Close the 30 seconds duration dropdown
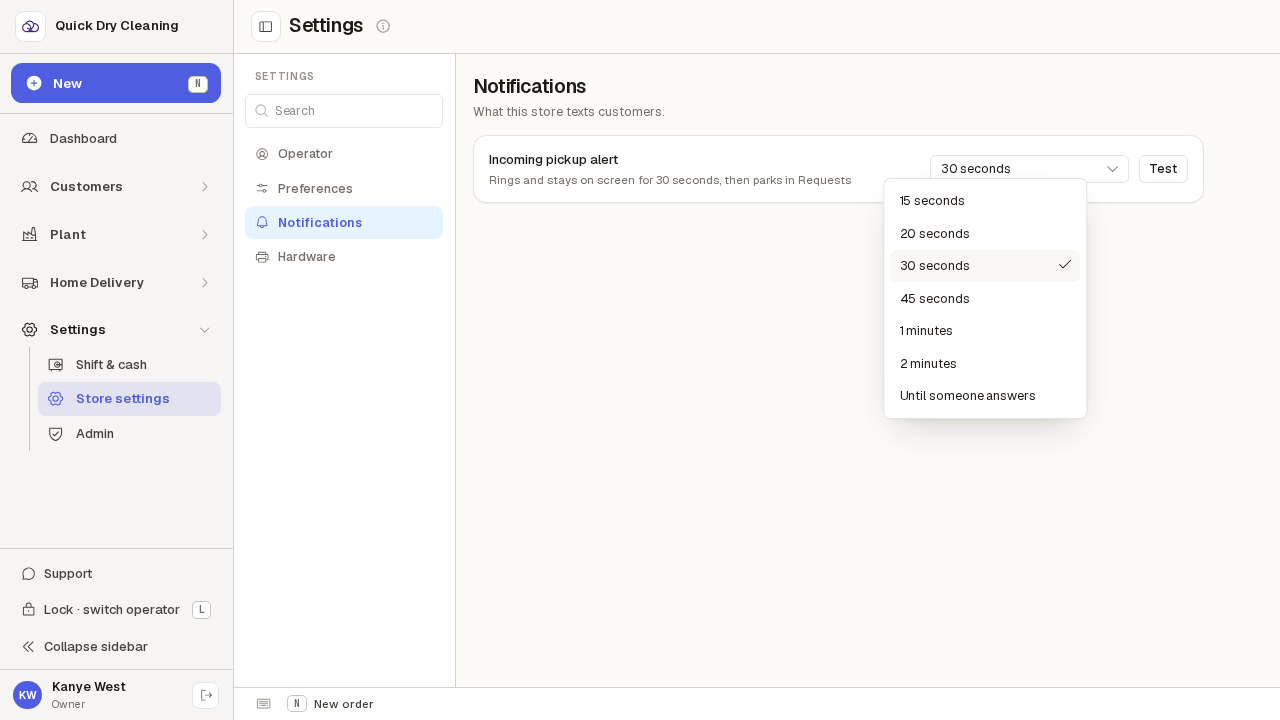The image size is (1280, 720). 1029,169
